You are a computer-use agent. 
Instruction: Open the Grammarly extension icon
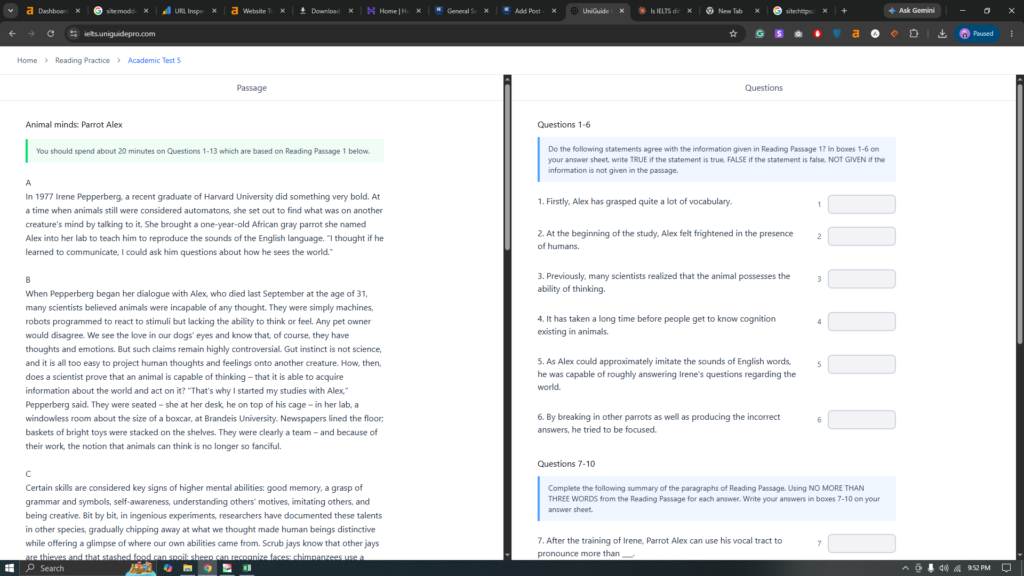(760, 33)
